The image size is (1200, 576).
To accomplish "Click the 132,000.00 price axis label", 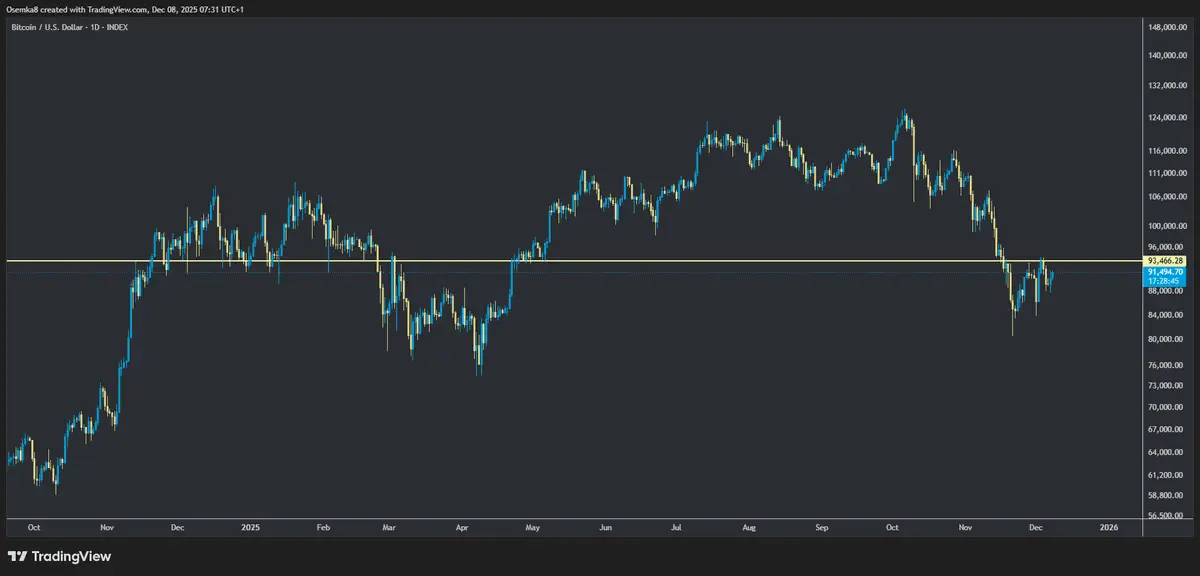I will pos(1167,86).
